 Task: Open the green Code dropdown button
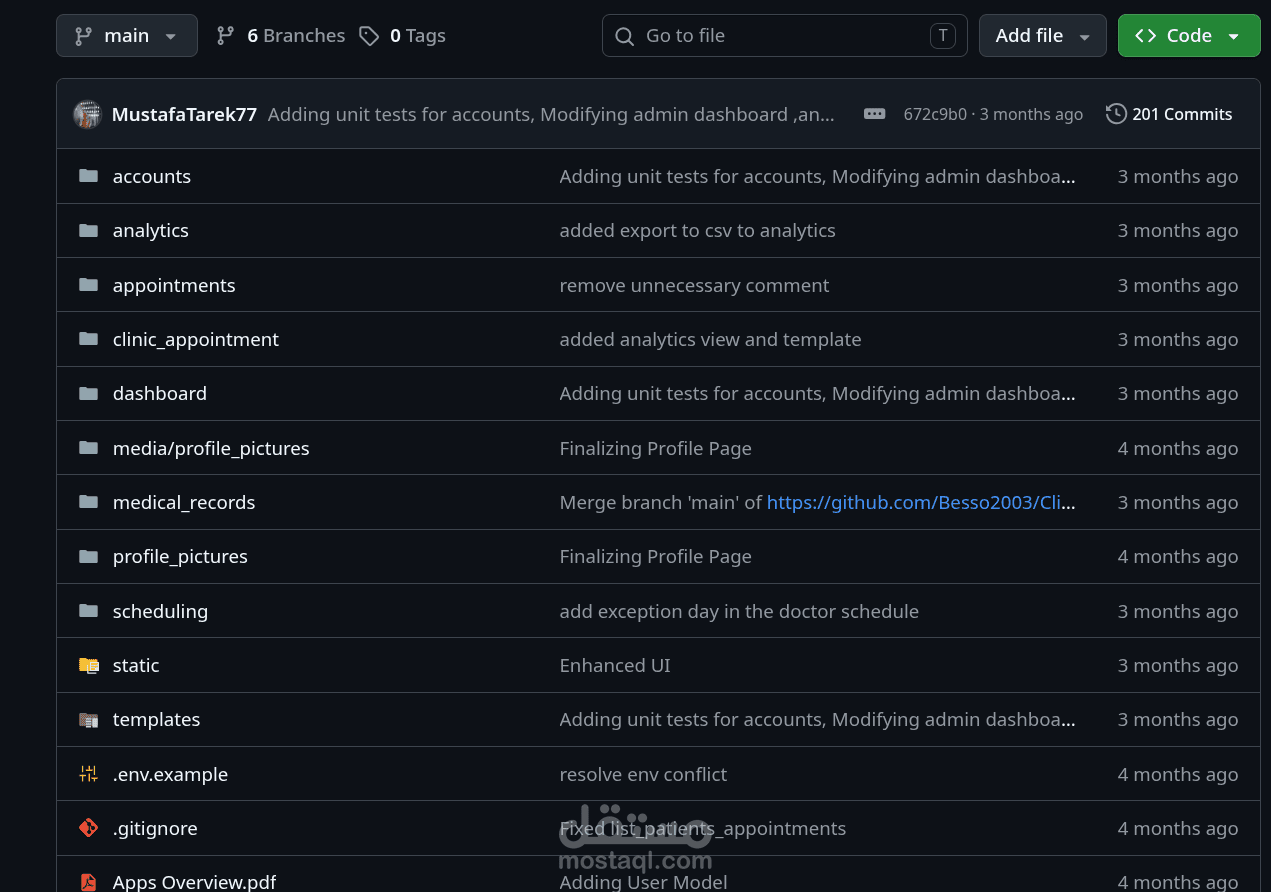pyautogui.click(x=1188, y=36)
